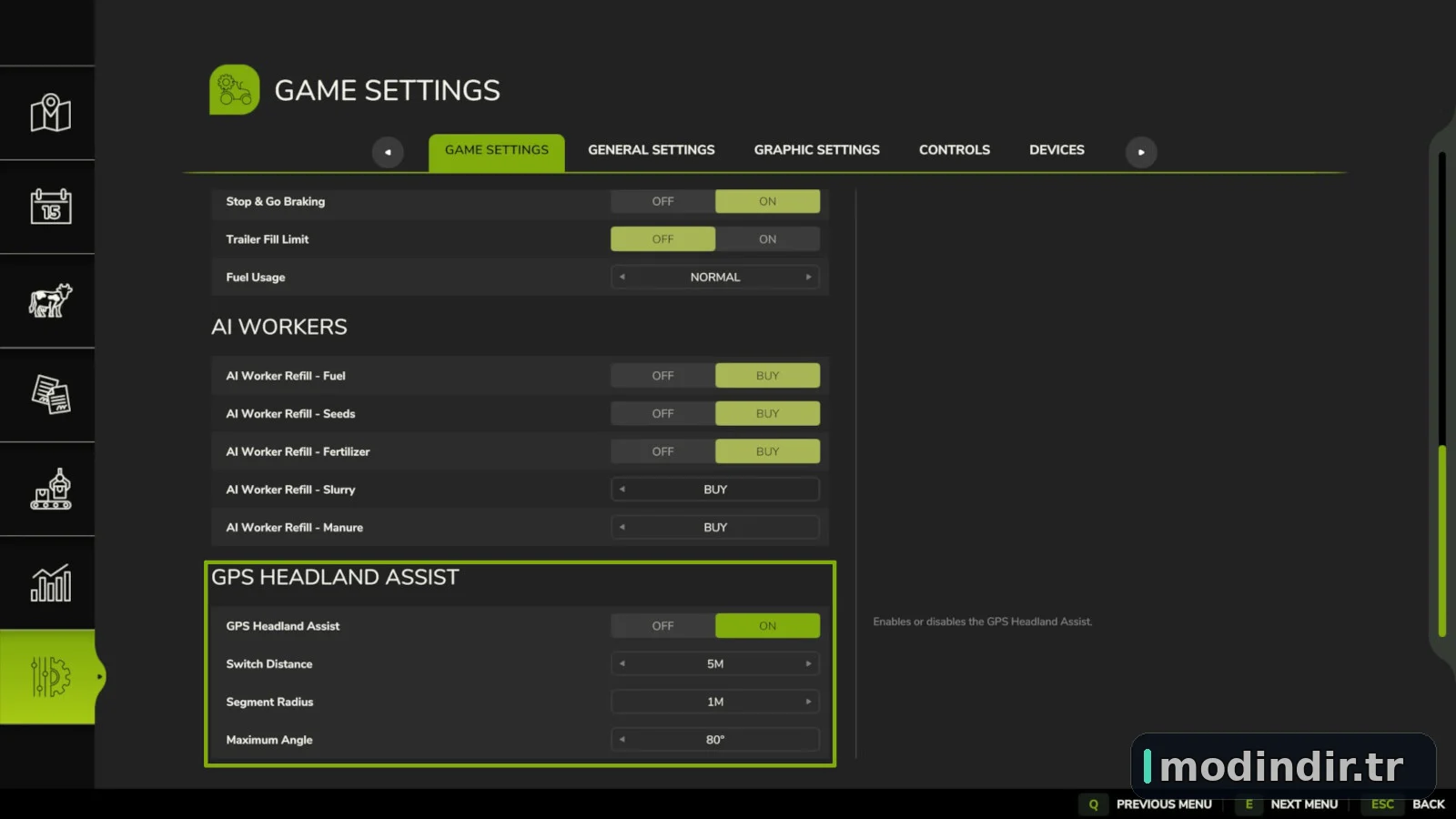Turn Stop & Go Braking on
This screenshot has width=1456, height=819.
[x=767, y=201]
